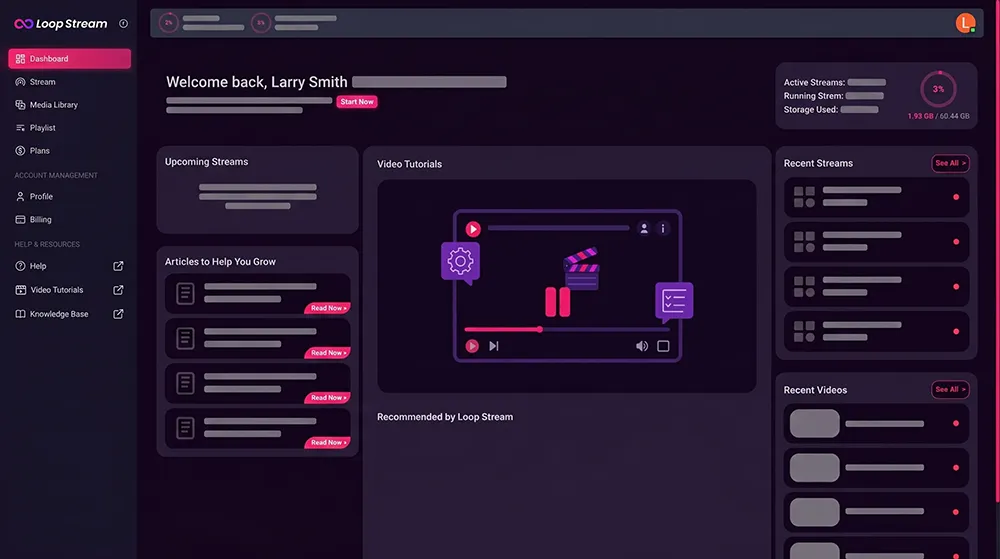Screen dimensions: 1000x559
Task: Click the Recommended by Loop Stream heading
Action: click(445, 417)
